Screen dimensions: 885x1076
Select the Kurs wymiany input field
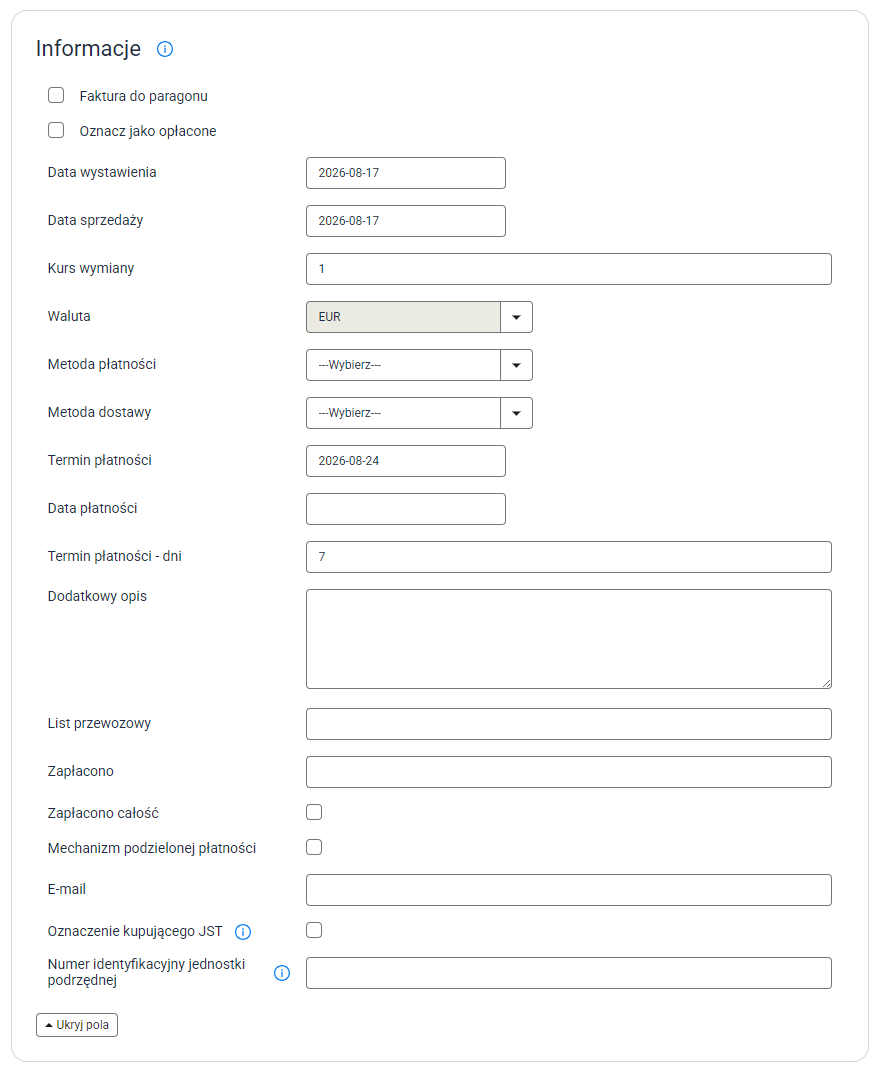pyautogui.click(x=569, y=269)
